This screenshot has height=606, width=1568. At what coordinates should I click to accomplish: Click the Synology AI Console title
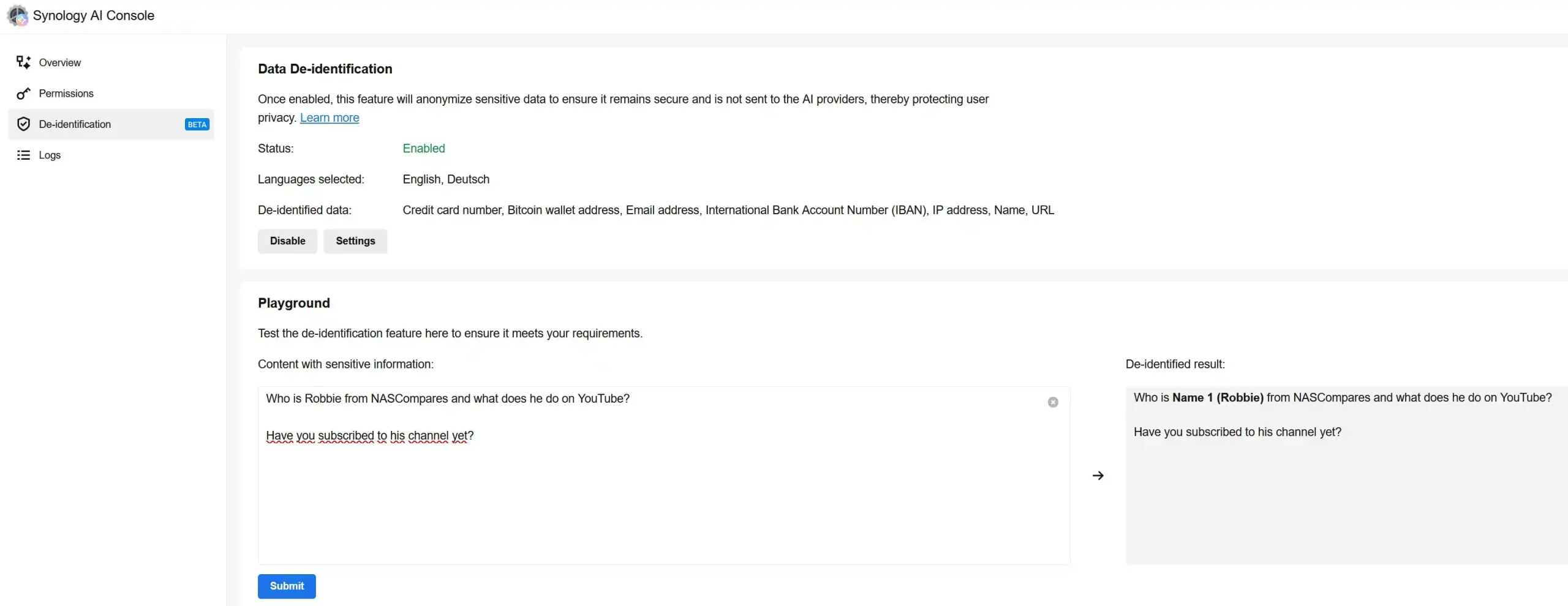point(94,15)
